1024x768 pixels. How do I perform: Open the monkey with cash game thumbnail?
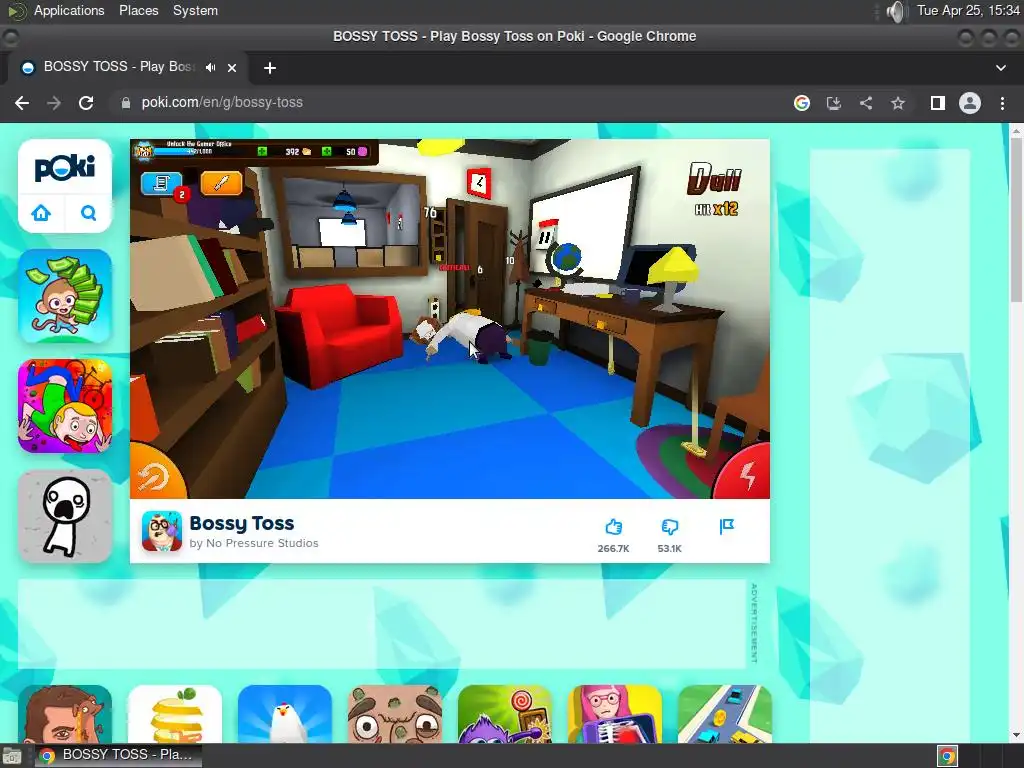(65, 296)
